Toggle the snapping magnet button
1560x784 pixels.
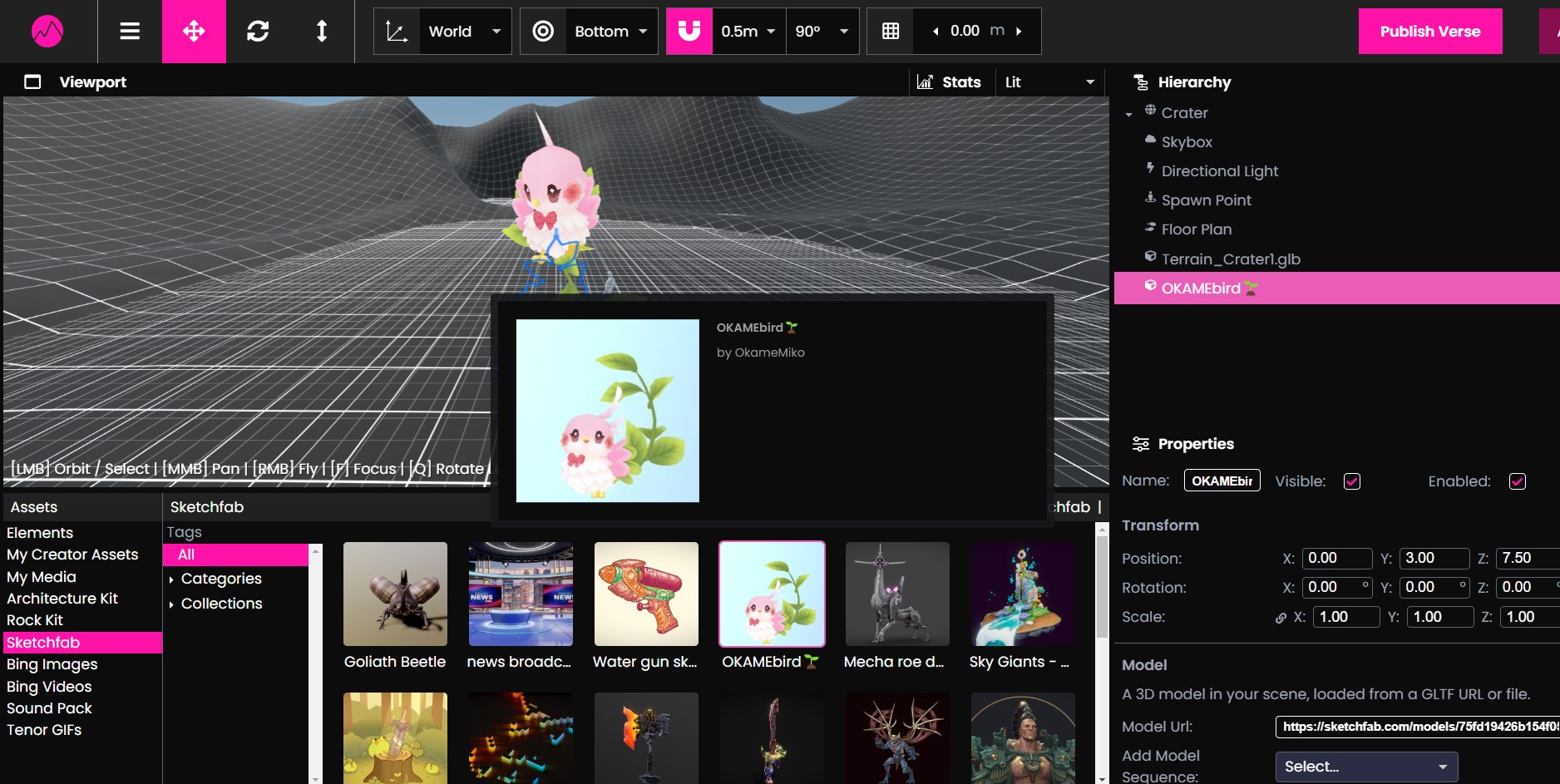pos(689,32)
